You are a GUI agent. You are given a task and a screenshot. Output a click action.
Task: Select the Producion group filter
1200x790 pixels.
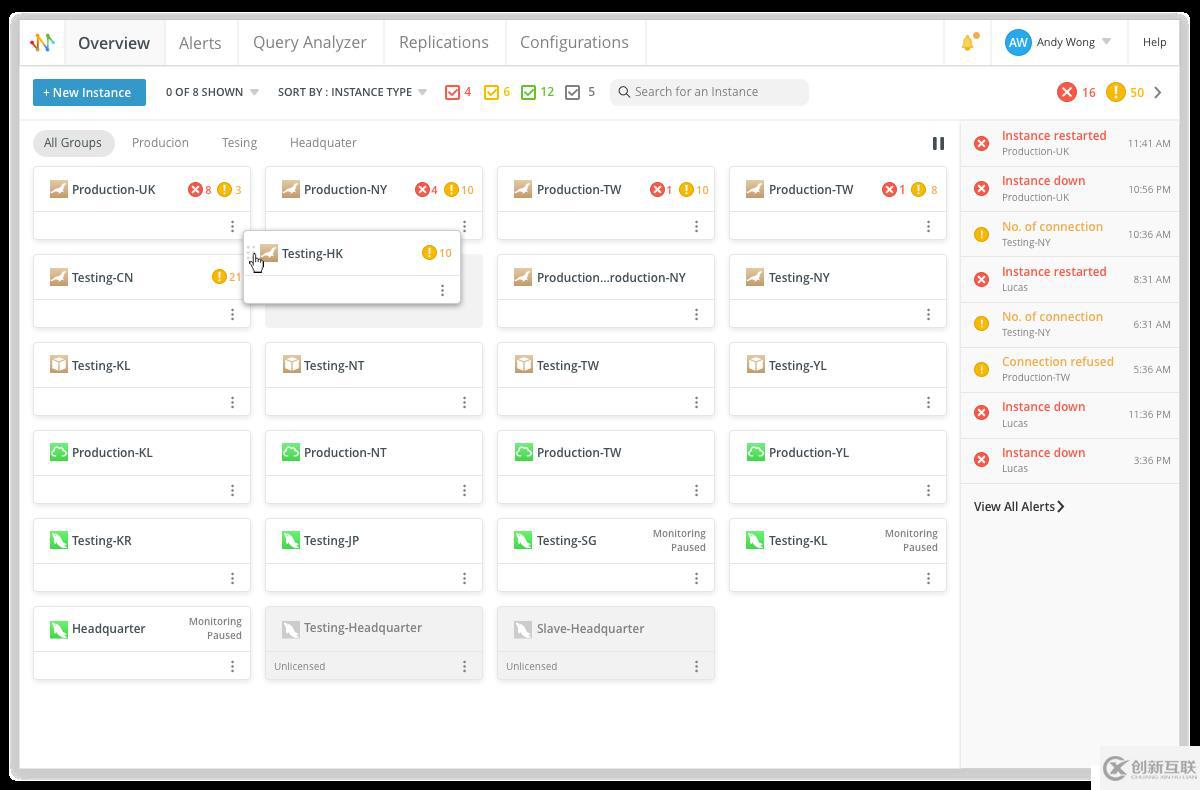160,142
